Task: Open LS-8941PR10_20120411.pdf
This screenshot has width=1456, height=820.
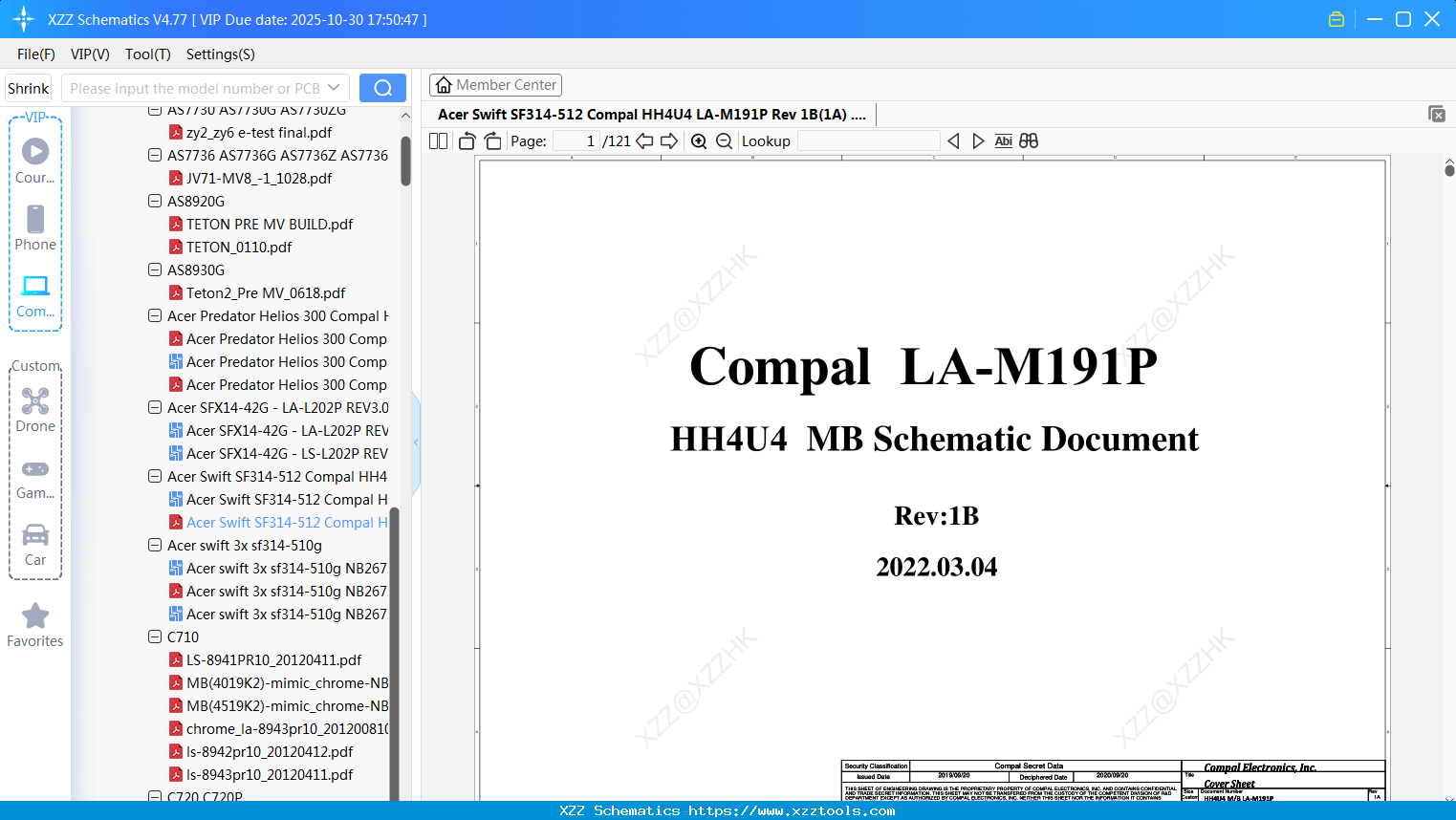Action: (273, 659)
